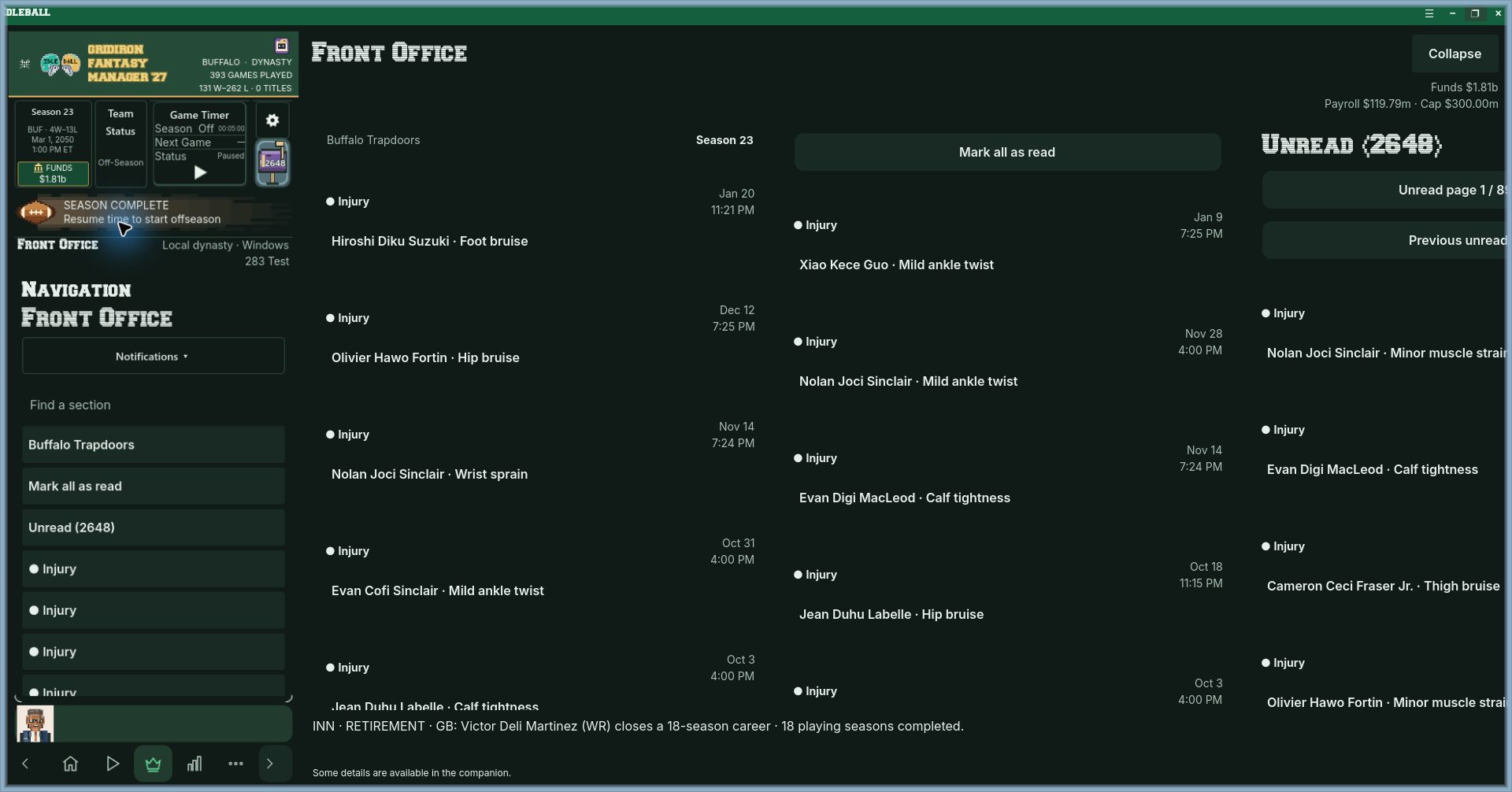Click the back chevron in bottom navigation
This screenshot has height=792, width=1512.
pyautogui.click(x=25, y=764)
